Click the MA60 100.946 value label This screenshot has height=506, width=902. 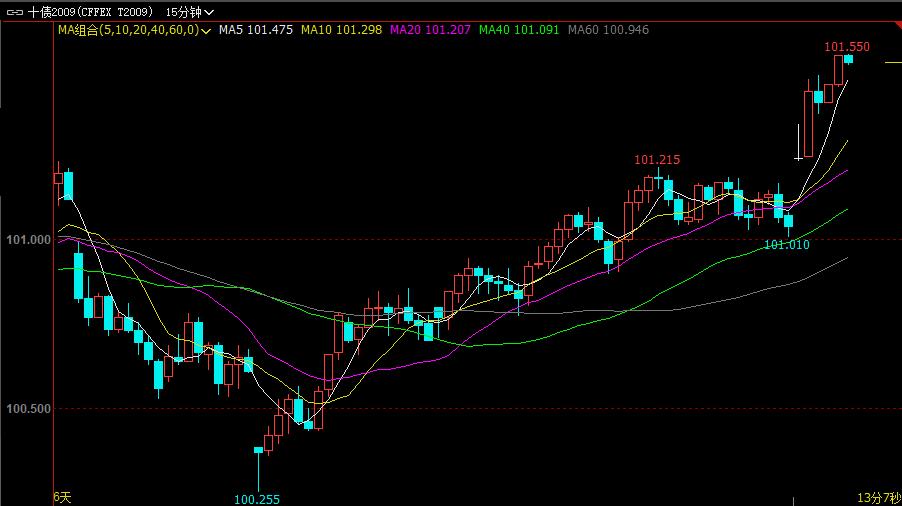[x=608, y=30]
